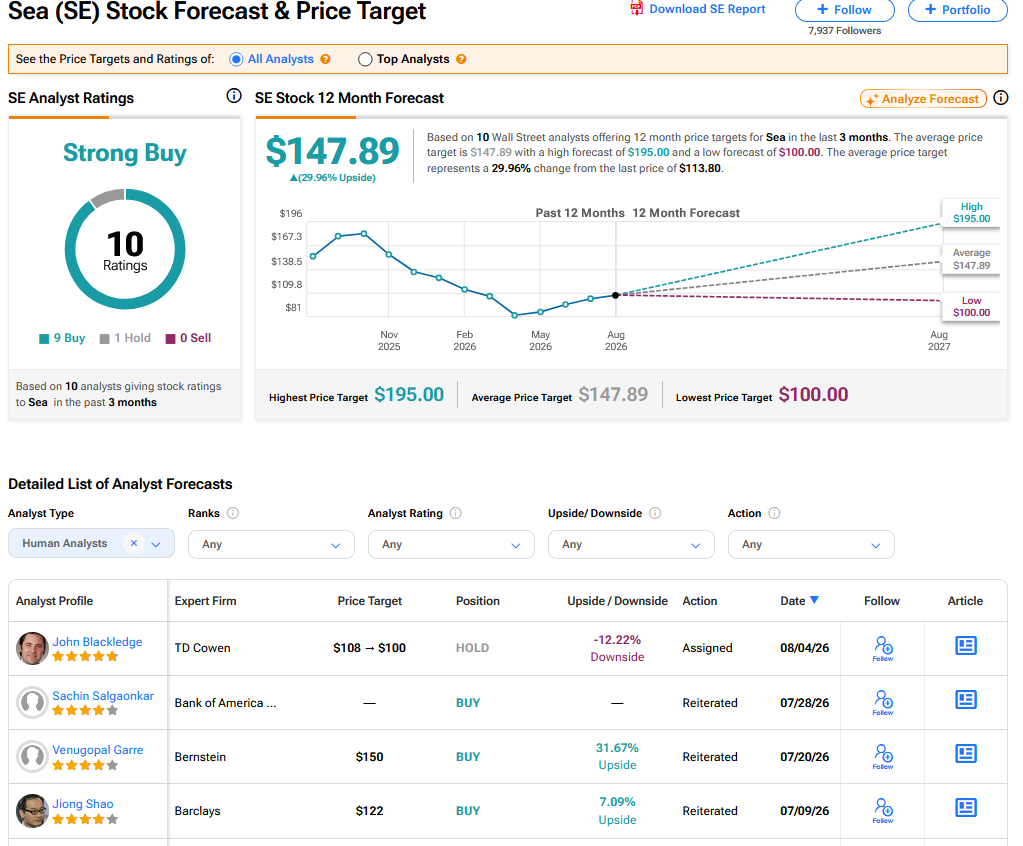The width and height of the screenshot is (1023, 846).
Task: Select the Top Analysts radio button
Action: [365, 59]
